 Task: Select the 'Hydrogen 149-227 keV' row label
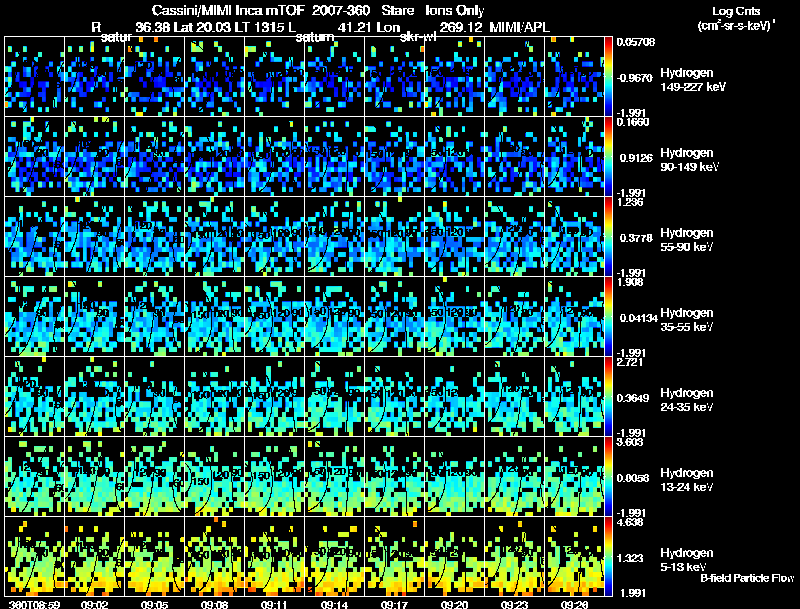tap(692, 80)
